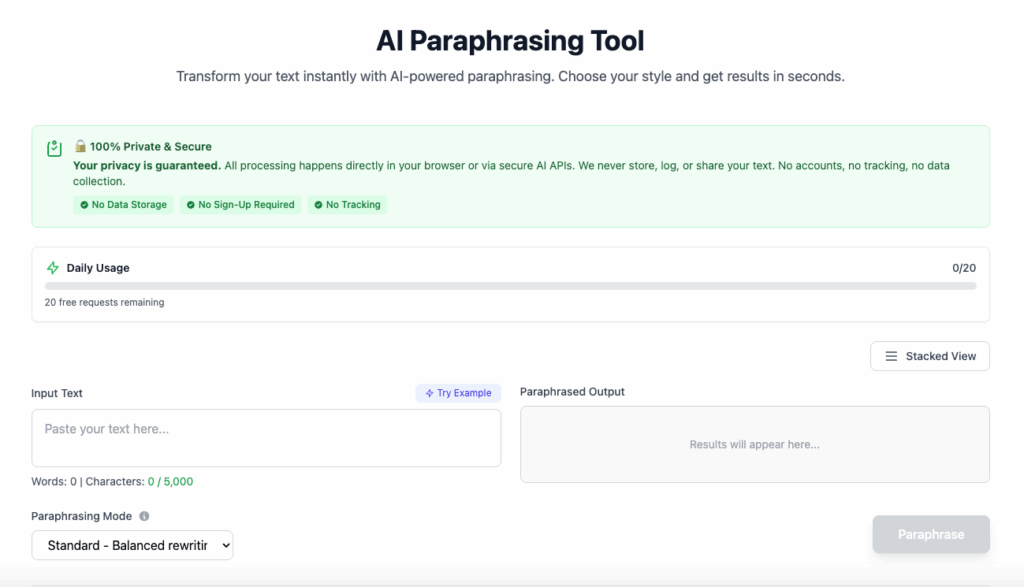1024x587 pixels.
Task: Click the Paraphrased Output results area
Action: pyautogui.click(x=754, y=445)
